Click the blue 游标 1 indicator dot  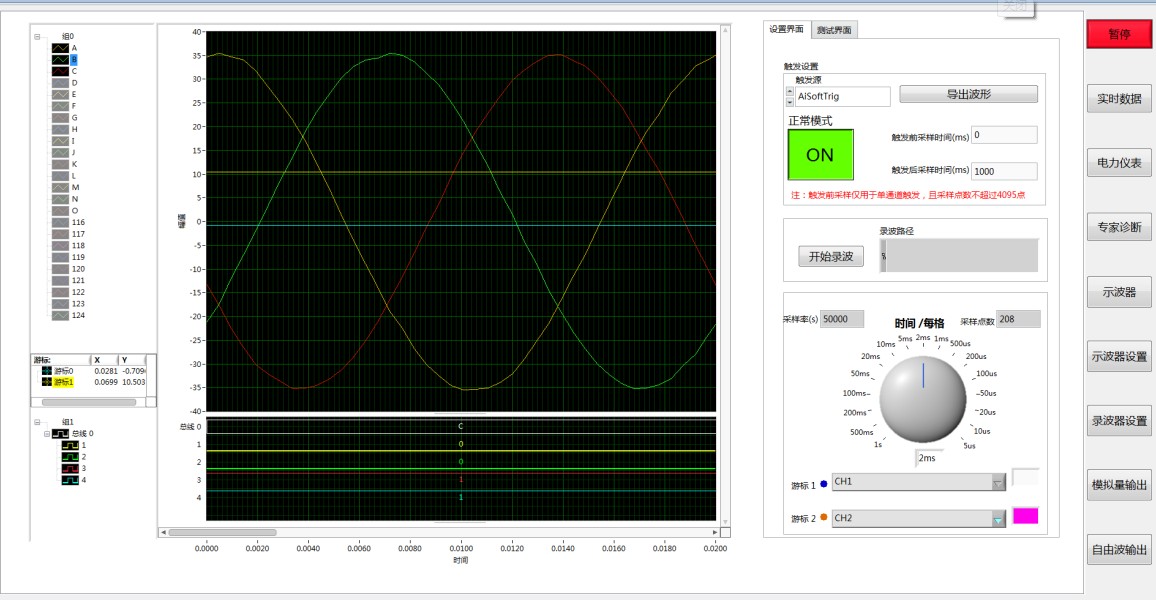pyautogui.click(x=824, y=484)
